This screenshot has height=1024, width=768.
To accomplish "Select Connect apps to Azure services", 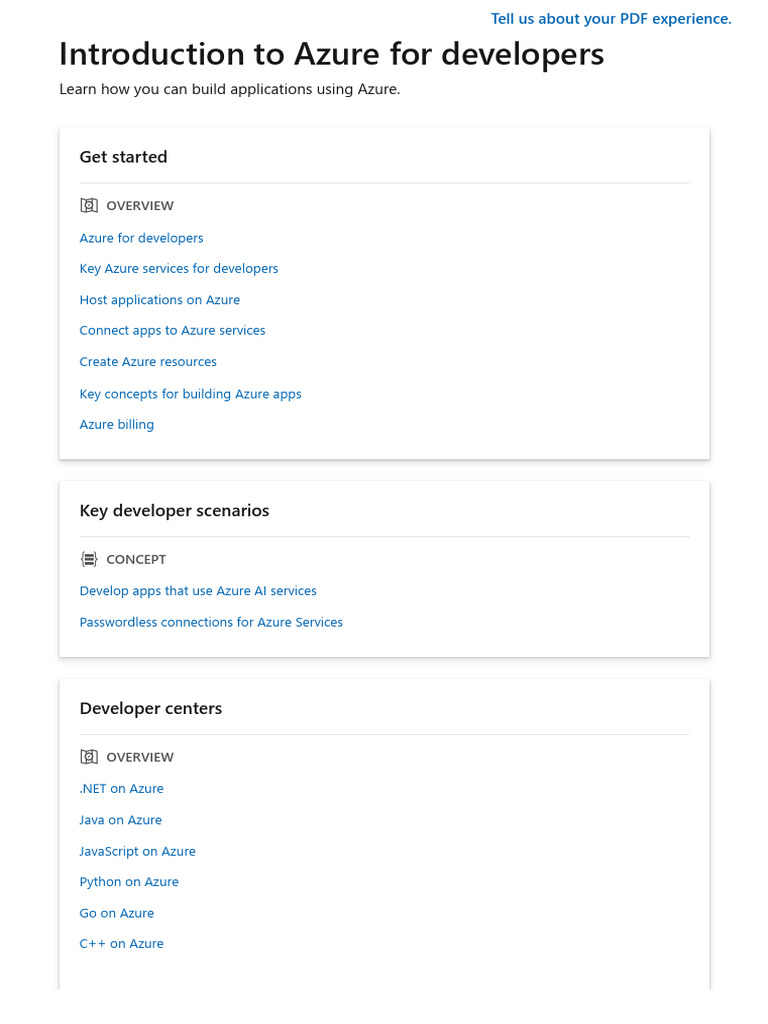I will [172, 331].
